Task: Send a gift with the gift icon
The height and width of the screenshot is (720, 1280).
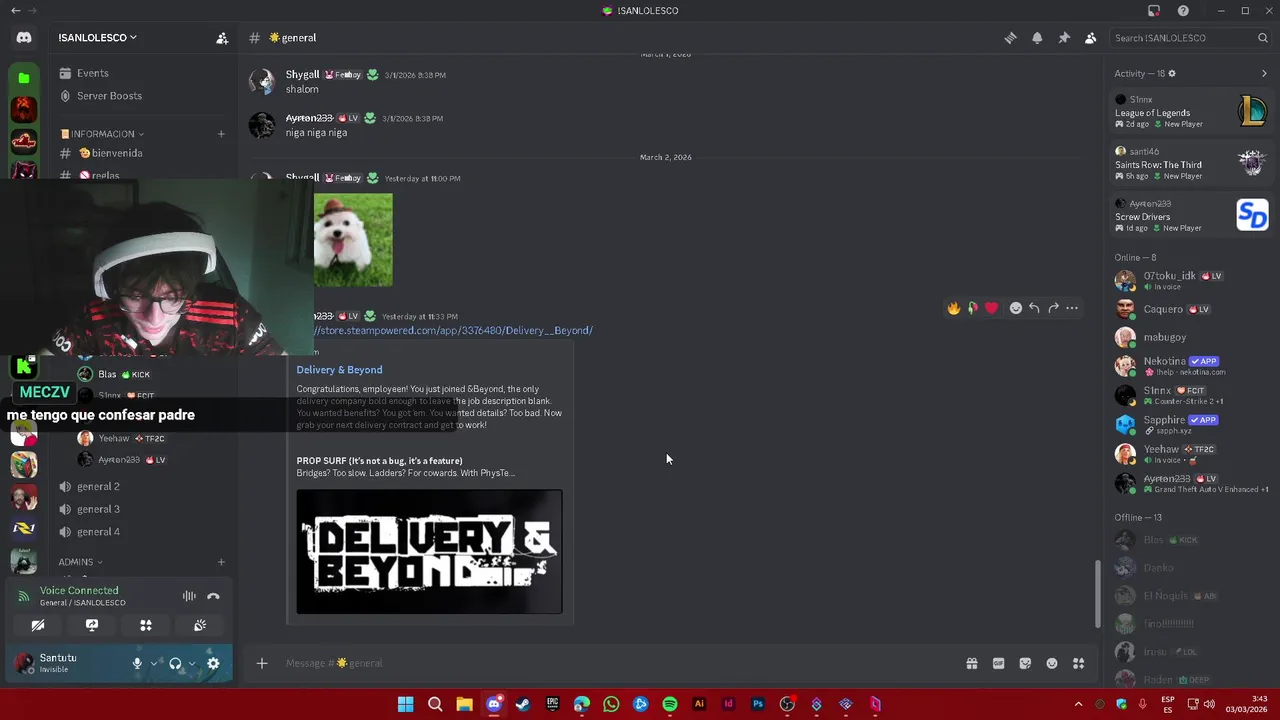Action: (x=971, y=663)
